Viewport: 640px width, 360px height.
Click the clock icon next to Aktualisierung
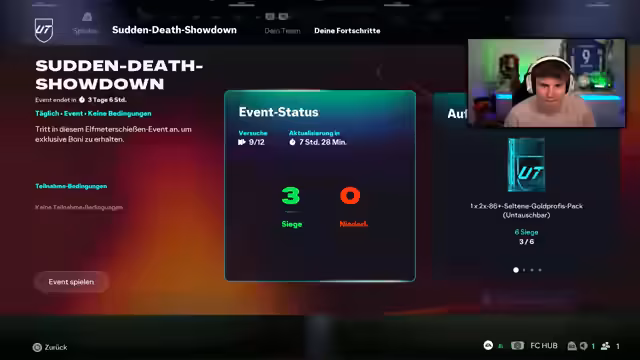click(x=292, y=142)
